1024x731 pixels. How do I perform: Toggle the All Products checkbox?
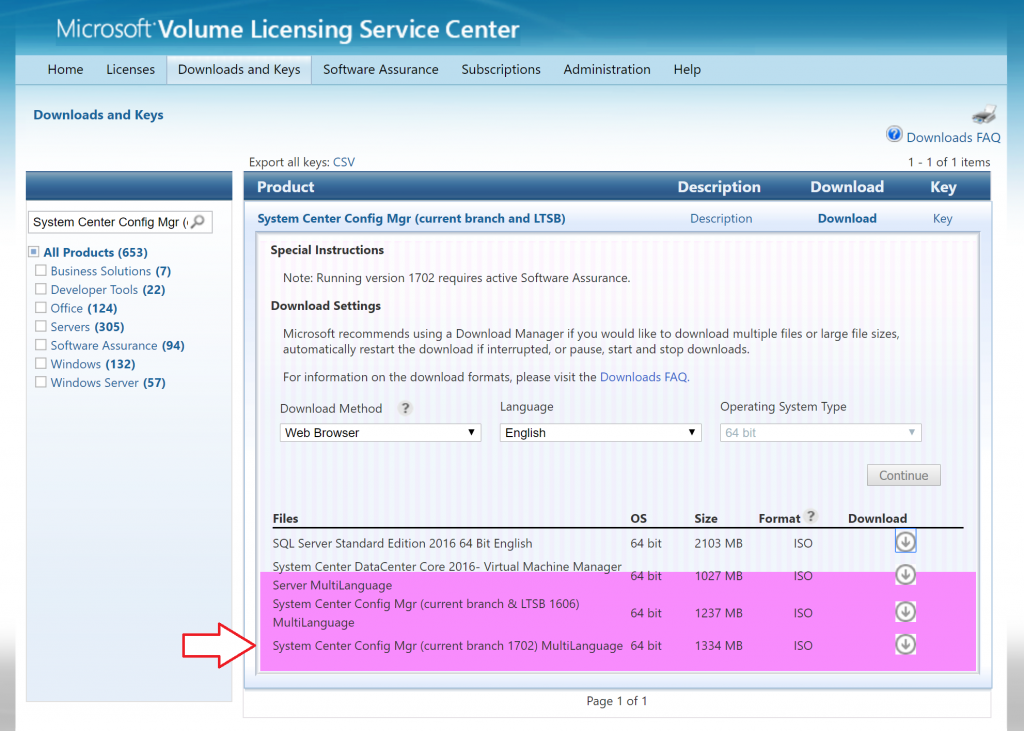point(33,252)
